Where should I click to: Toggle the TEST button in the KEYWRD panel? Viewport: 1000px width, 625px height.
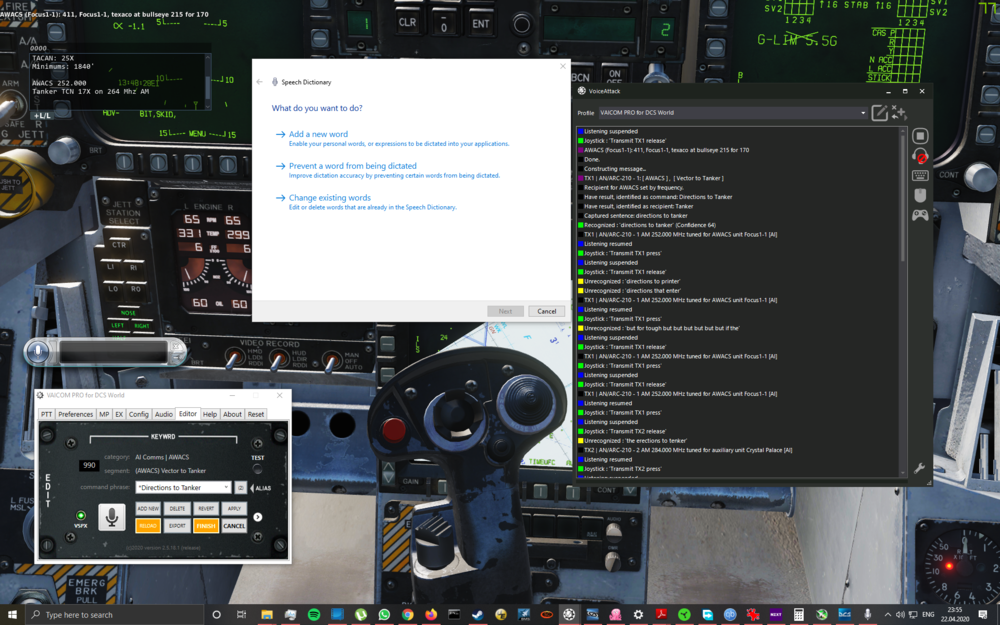click(x=258, y=467)
